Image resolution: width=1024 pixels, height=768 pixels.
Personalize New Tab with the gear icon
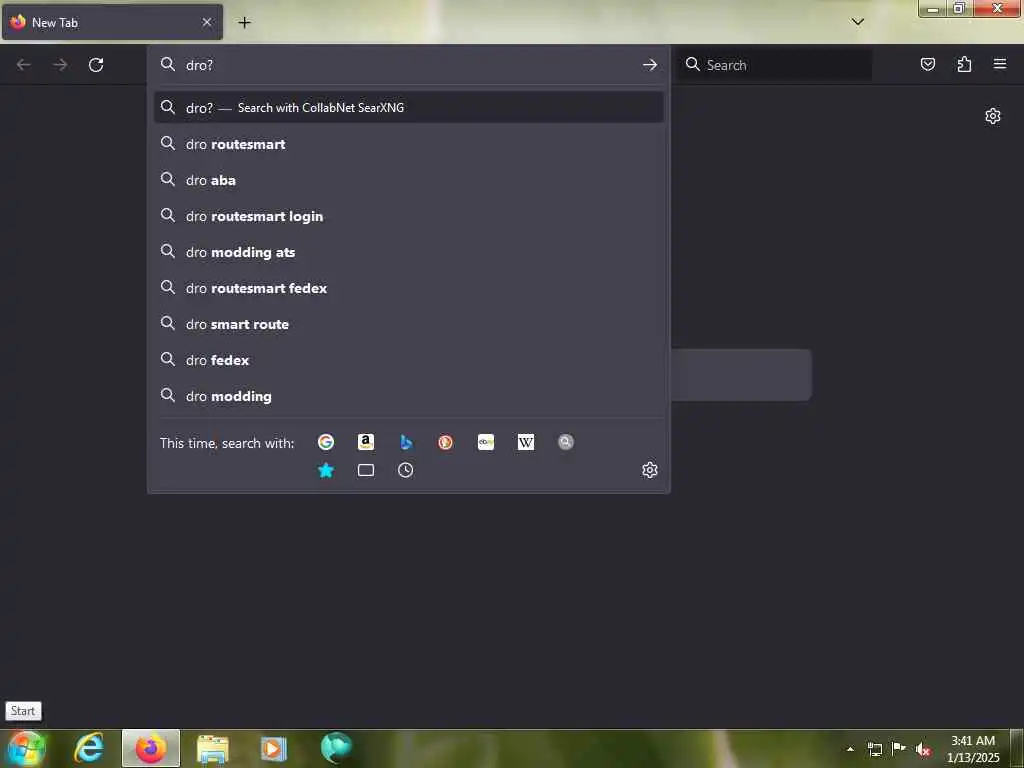pyautogui.click(x=993, y=116)
